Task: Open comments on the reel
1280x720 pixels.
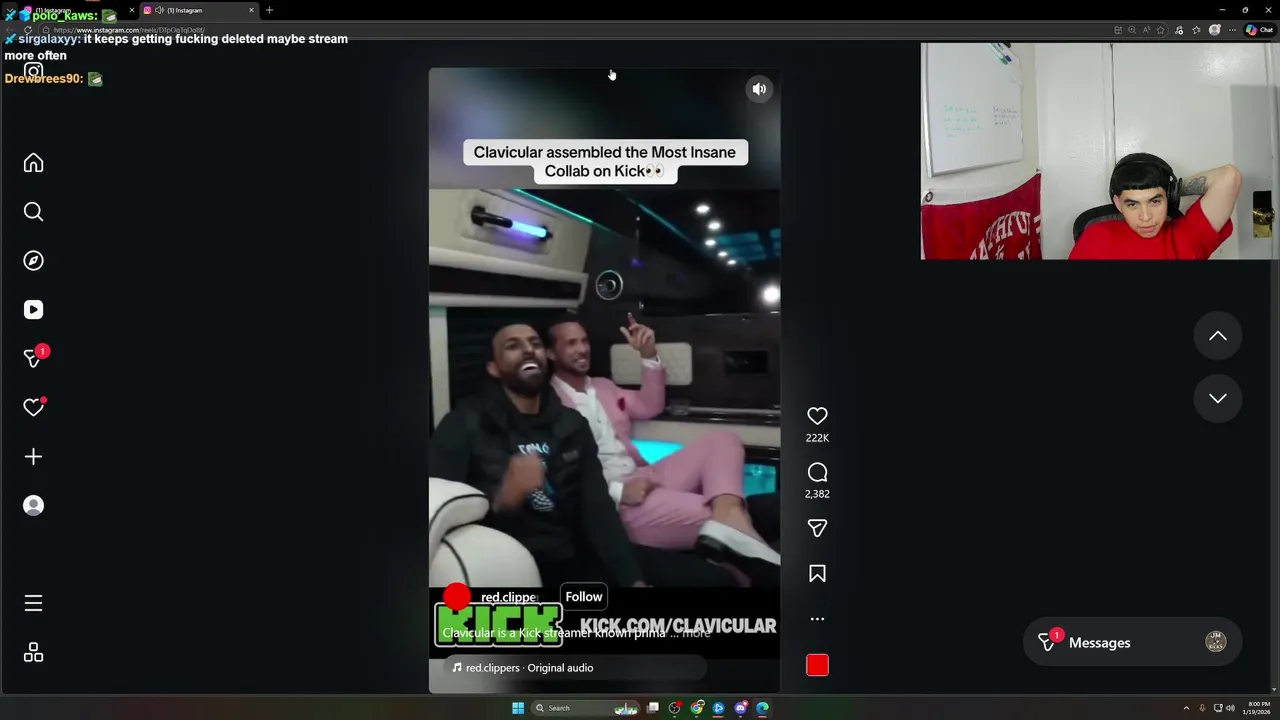Action: [817, 472]
